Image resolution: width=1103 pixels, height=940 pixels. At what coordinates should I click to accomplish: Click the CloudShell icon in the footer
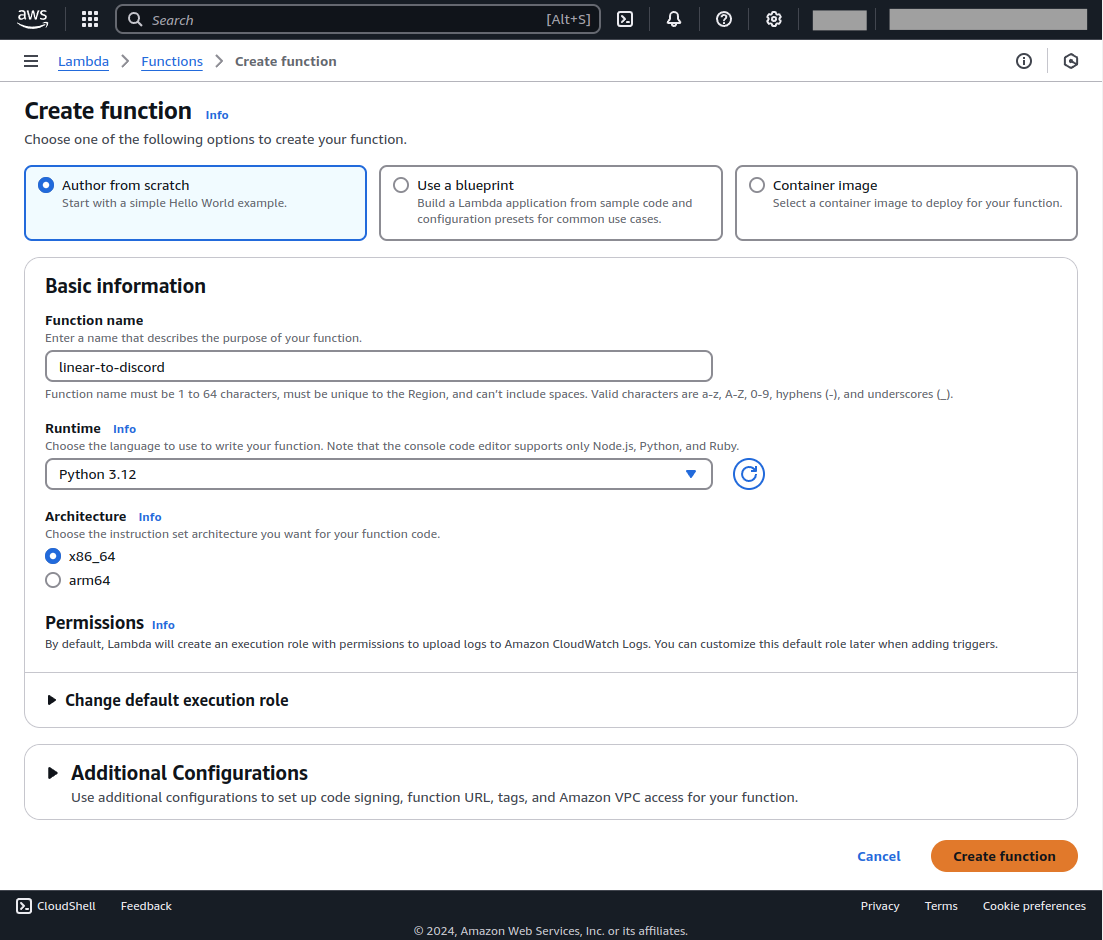click(x=24, y=906)
